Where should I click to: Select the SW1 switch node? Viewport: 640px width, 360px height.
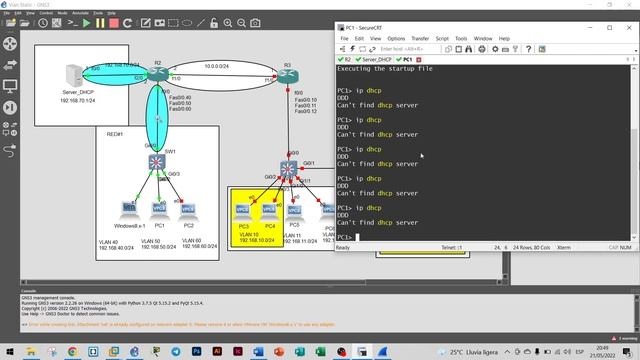[157, 162]
